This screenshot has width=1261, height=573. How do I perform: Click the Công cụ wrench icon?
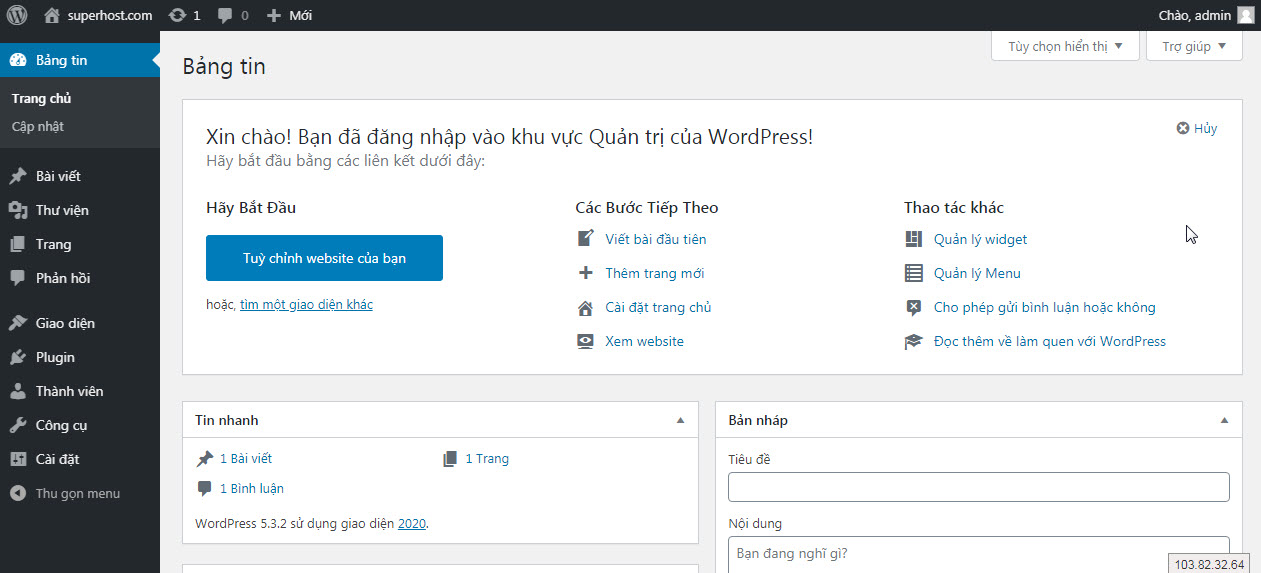click(x=18, y=425)
